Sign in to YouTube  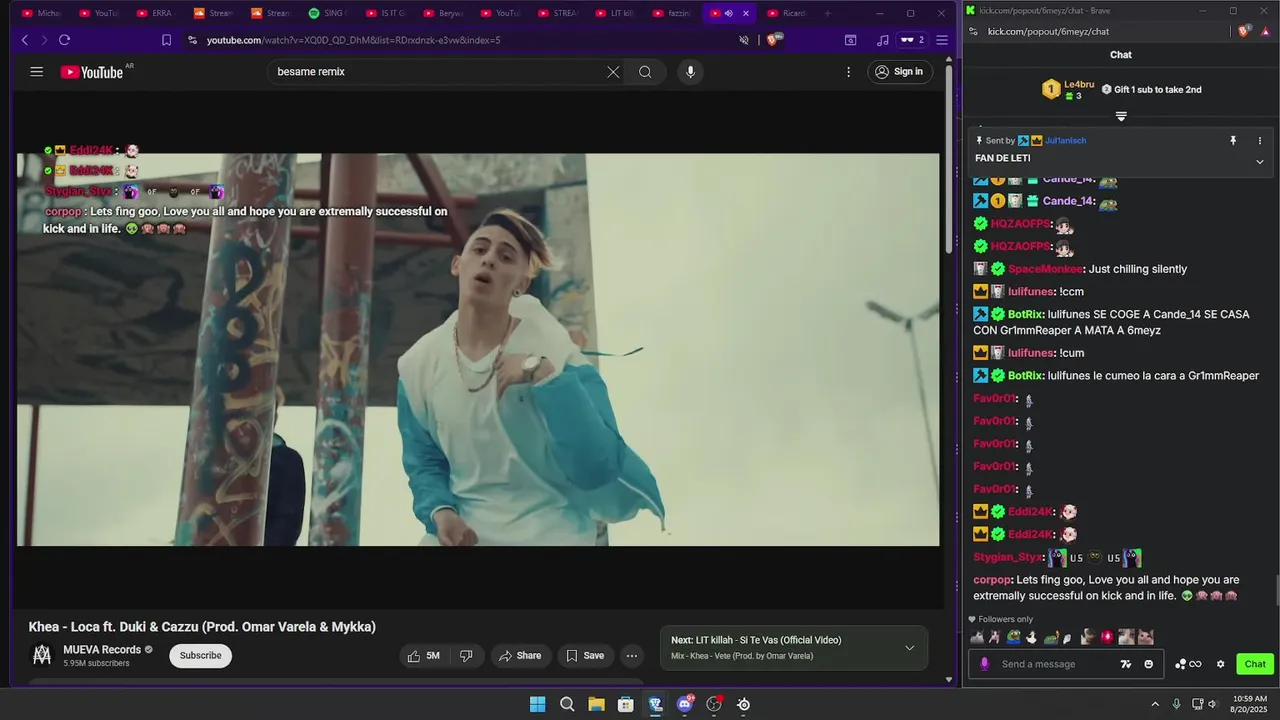tap(898, 72)
